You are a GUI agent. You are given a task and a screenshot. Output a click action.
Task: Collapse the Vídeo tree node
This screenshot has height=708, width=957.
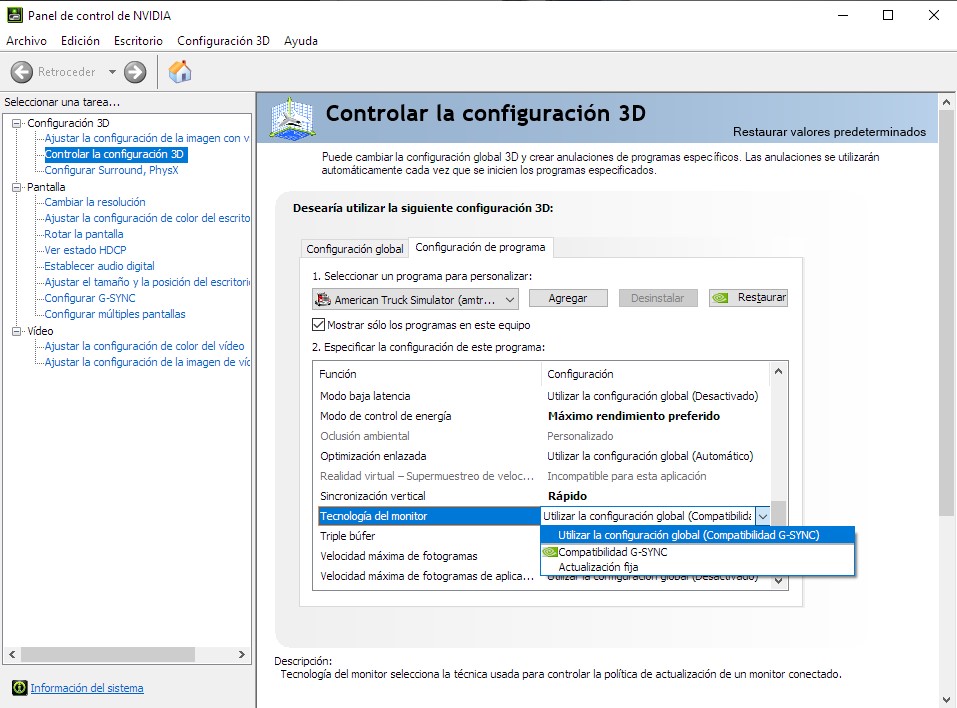[16, 331]
